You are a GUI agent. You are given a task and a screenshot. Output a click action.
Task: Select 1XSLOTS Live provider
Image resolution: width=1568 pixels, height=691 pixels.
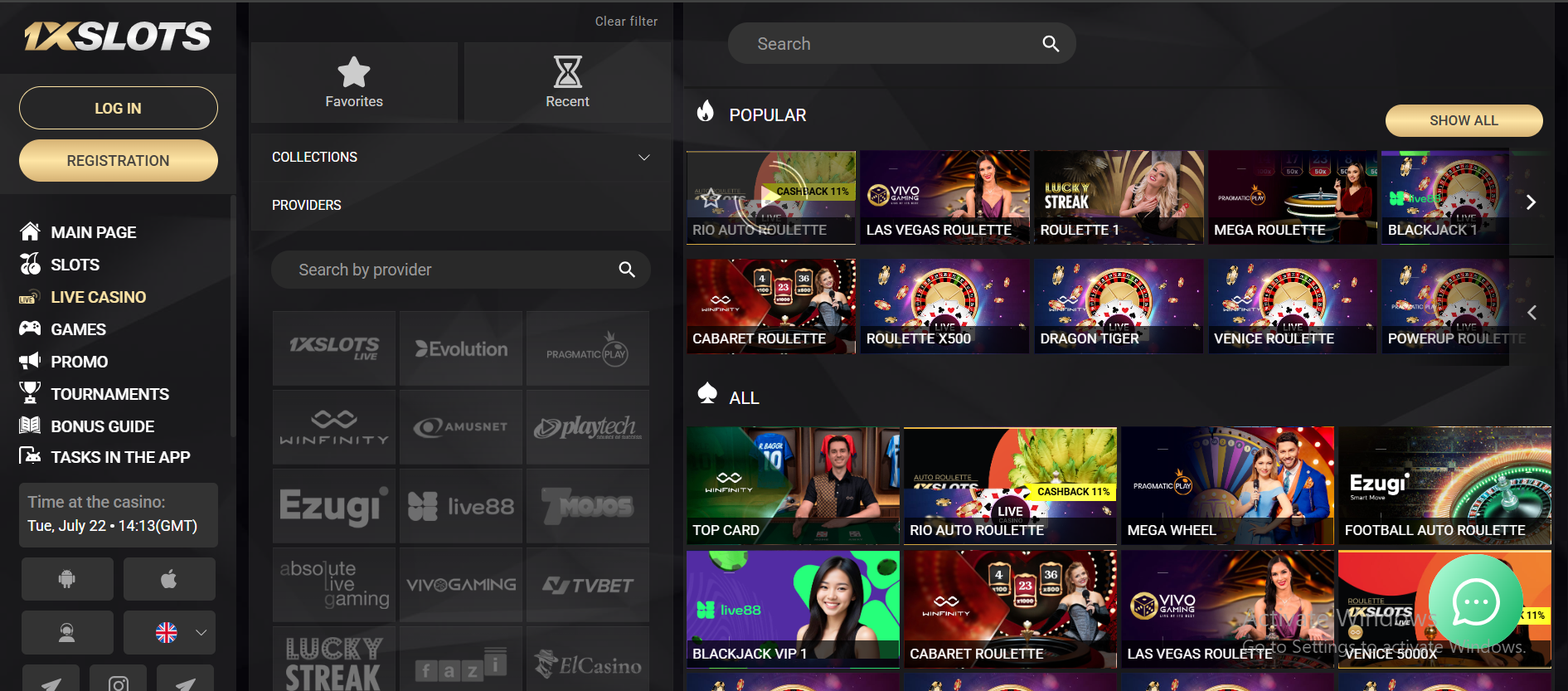click(334, 348)
